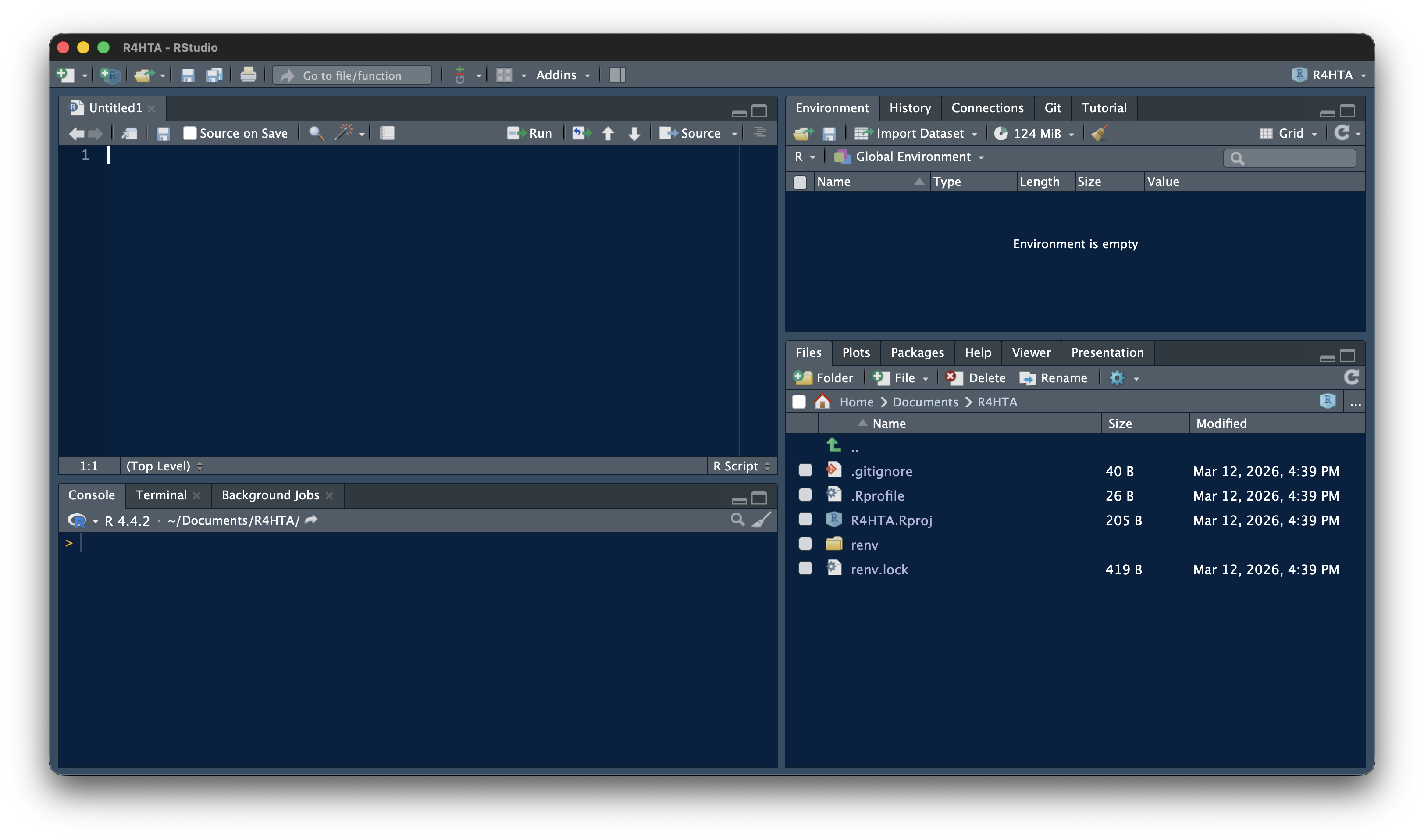This screenshot has height=840, width=1424.
Task: Click the Run button in editor
Action: coord(530,133)
